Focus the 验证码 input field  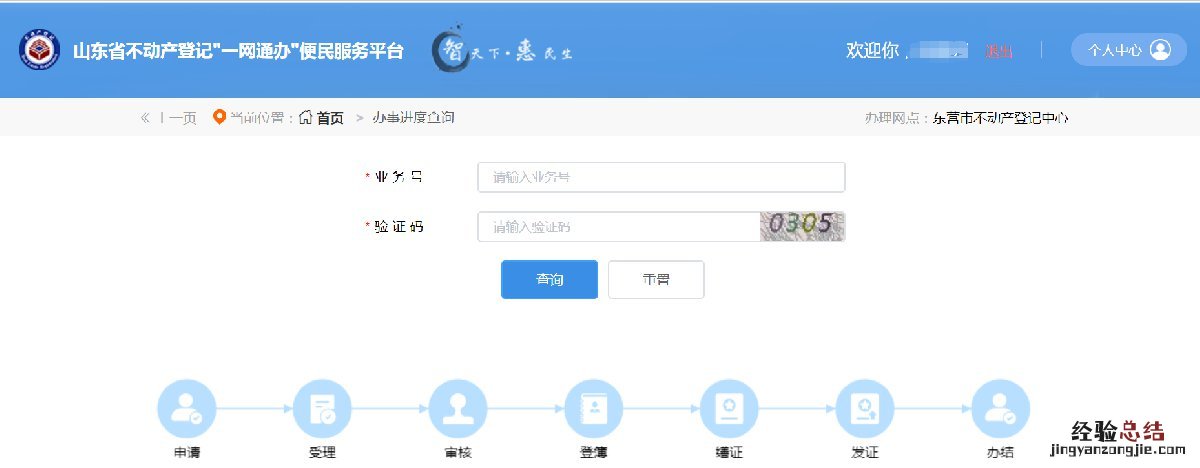(x=619, y=227)
